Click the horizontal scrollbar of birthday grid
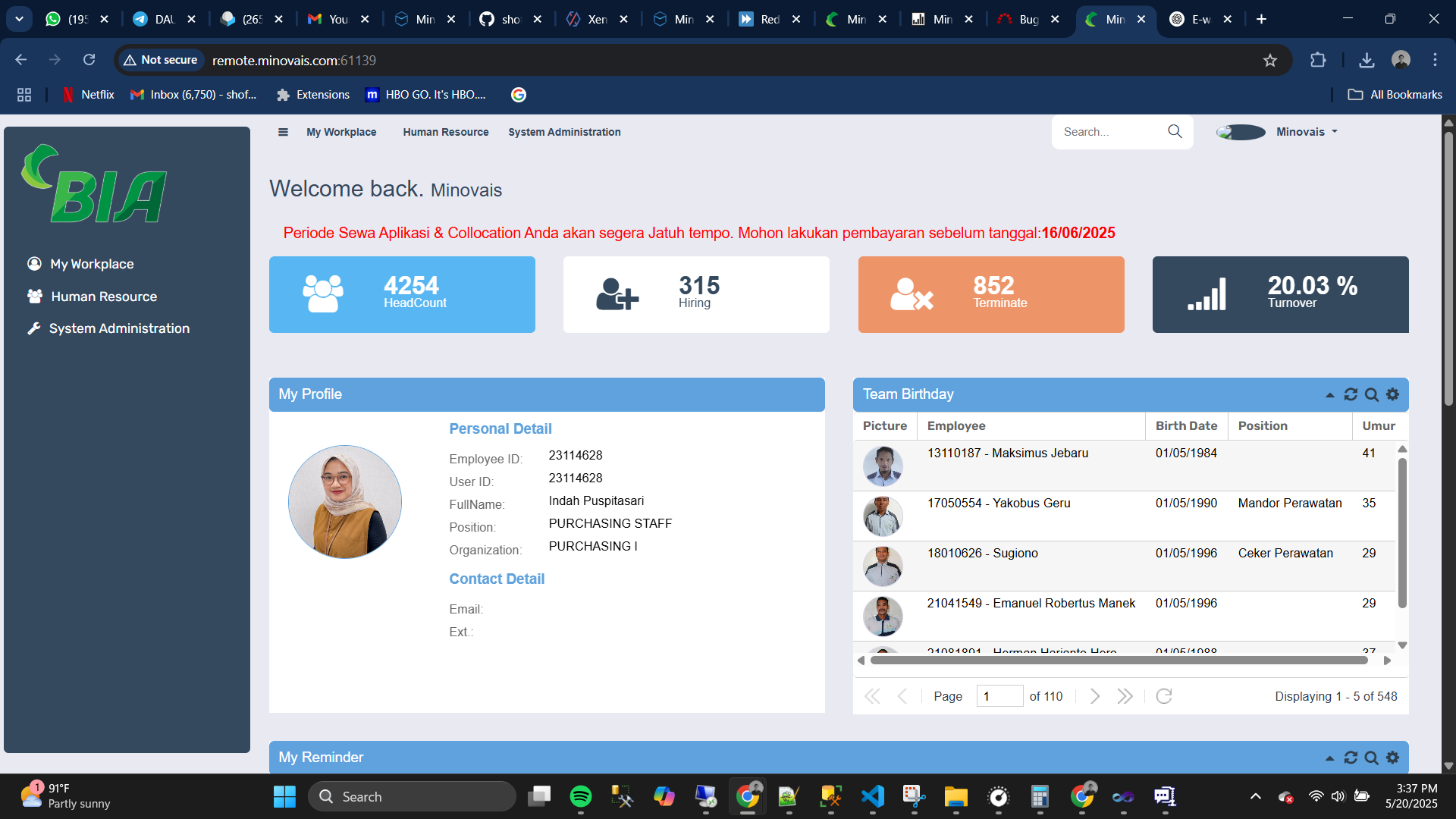This screenshot has height=819, width=1456. click(x=1119, y=661)
